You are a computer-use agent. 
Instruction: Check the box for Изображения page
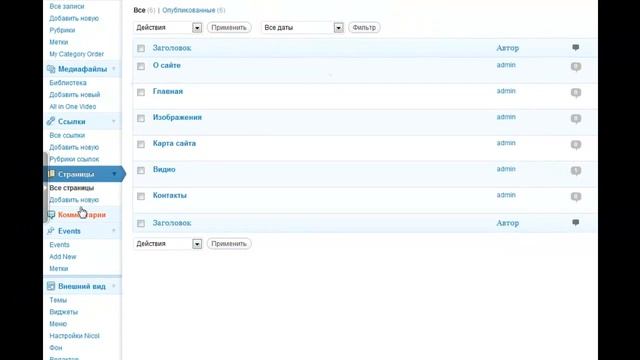pos(141,118)
